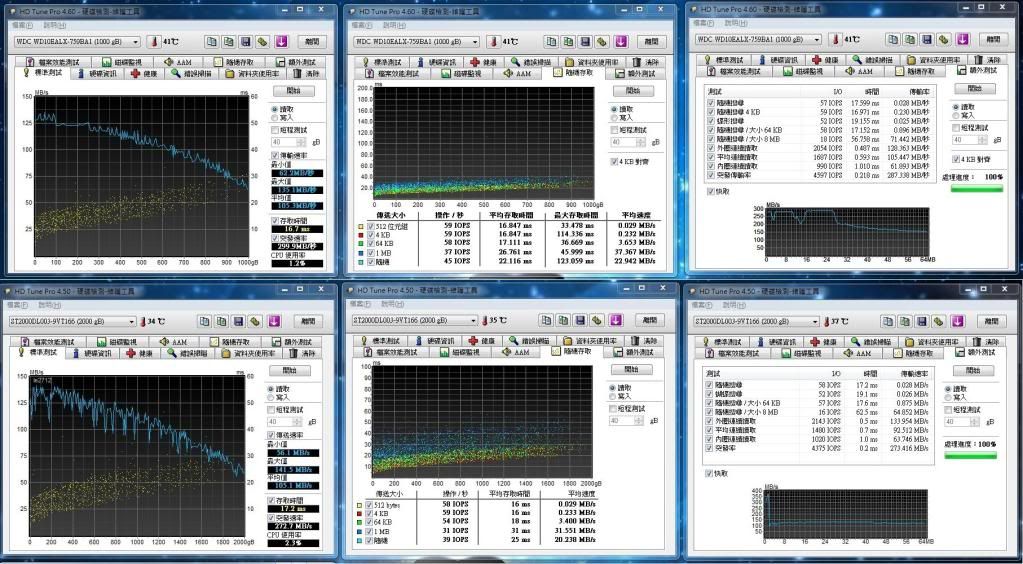Open drive dropdown in ST2000 35℃ window
1023x564 pixels.
click(474, 321)
